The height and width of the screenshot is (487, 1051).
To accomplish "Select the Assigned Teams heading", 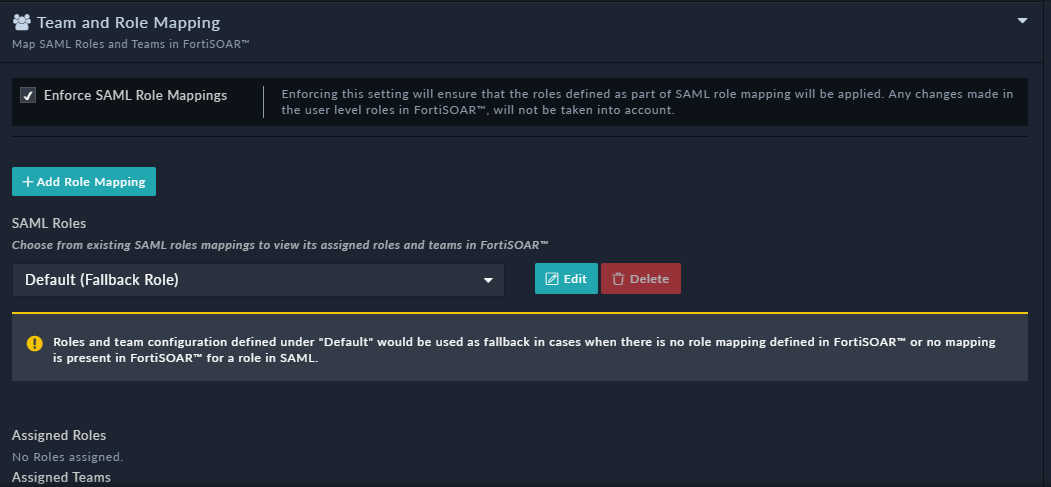I will pos(61,478).
